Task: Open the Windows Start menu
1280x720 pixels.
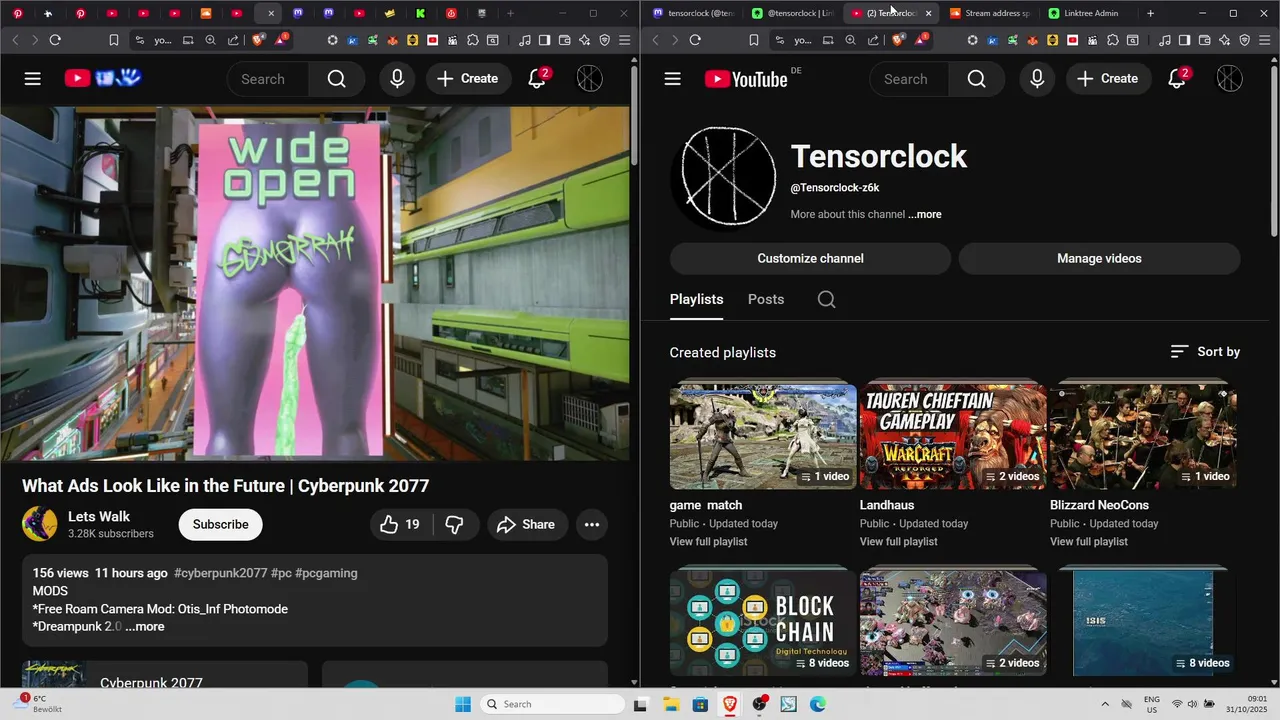Action: tap(463, 704)
